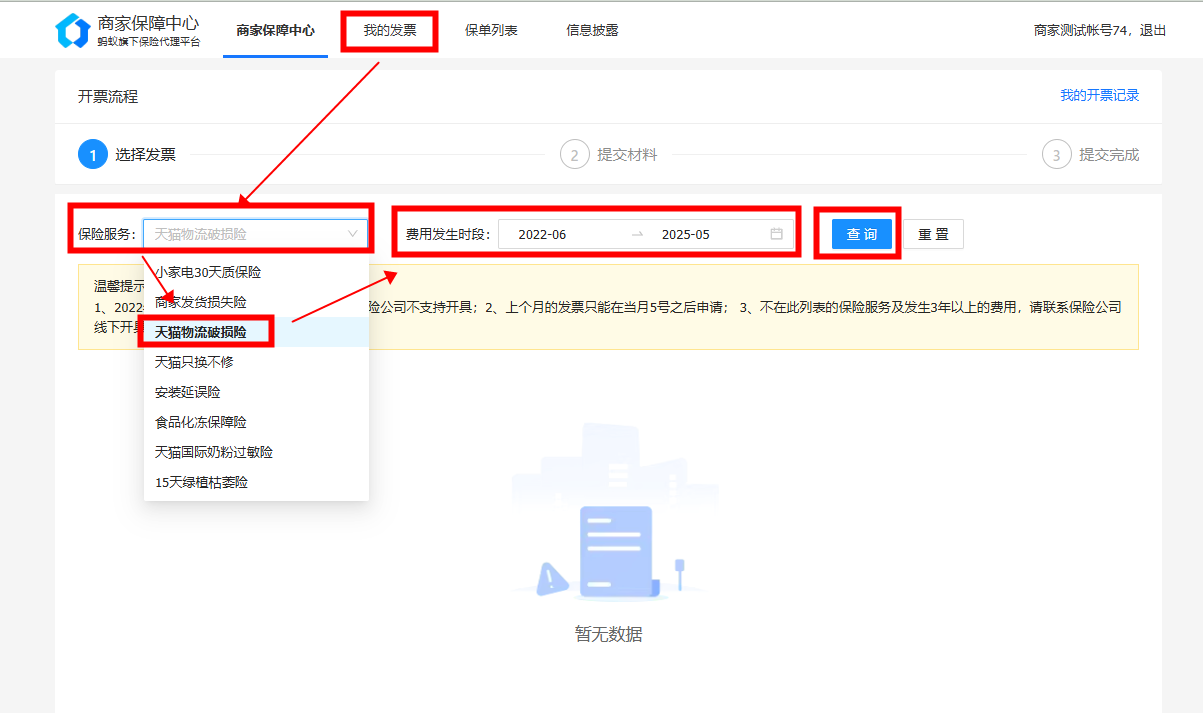Switch to the 信息披露 tab
The width and height of the screenshot is (1203, 713).
[592, 30]
